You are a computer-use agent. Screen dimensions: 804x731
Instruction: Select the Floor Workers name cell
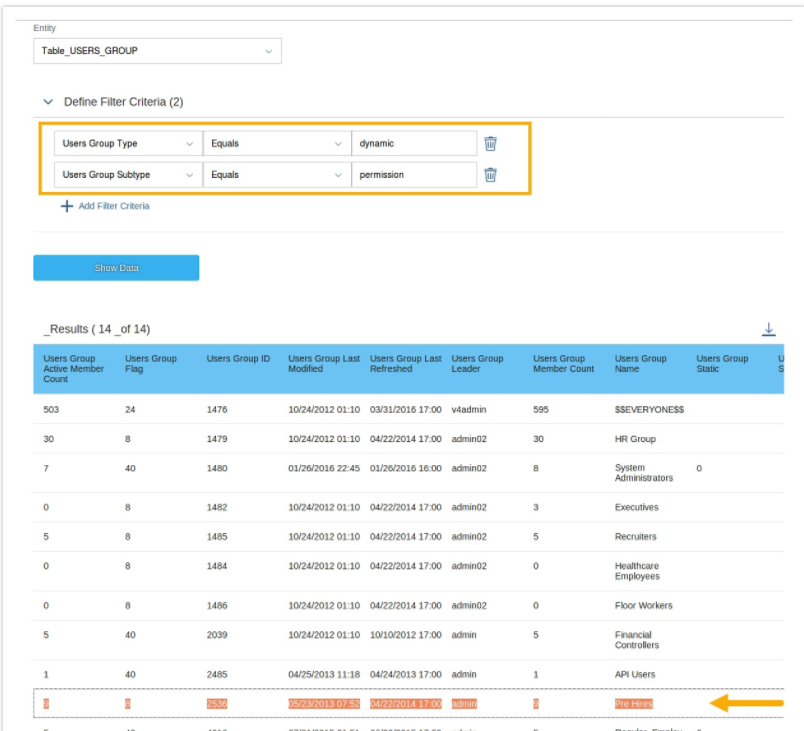[x=643, y=605]
